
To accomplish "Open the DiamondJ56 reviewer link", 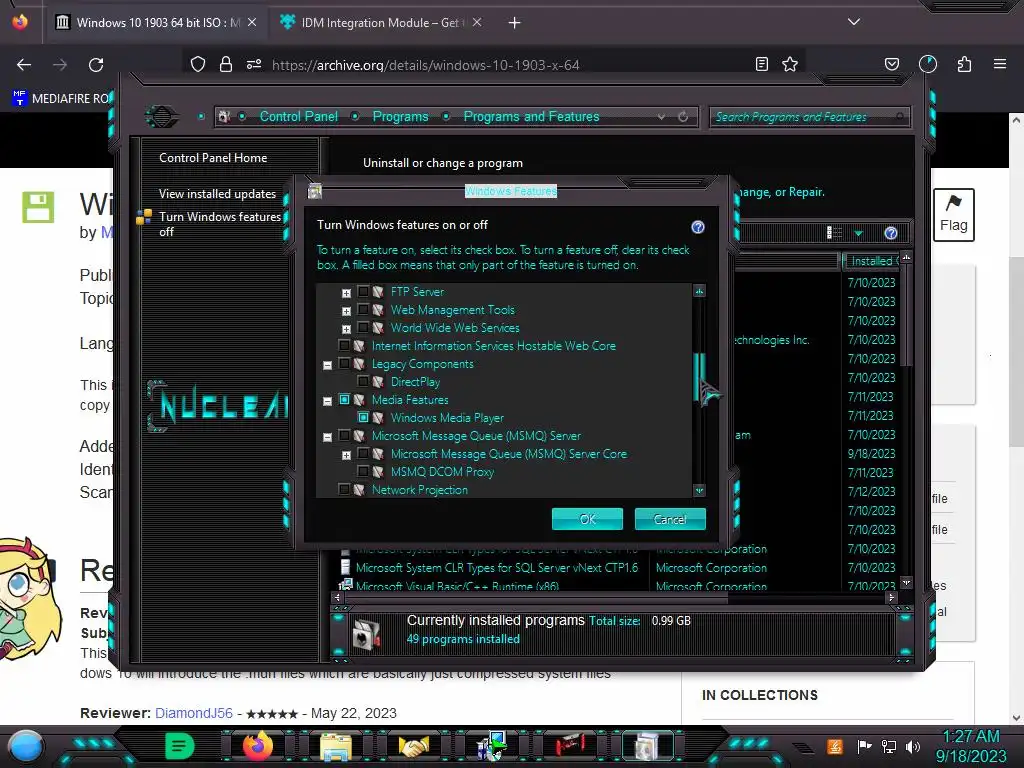I will pos(193,713).
